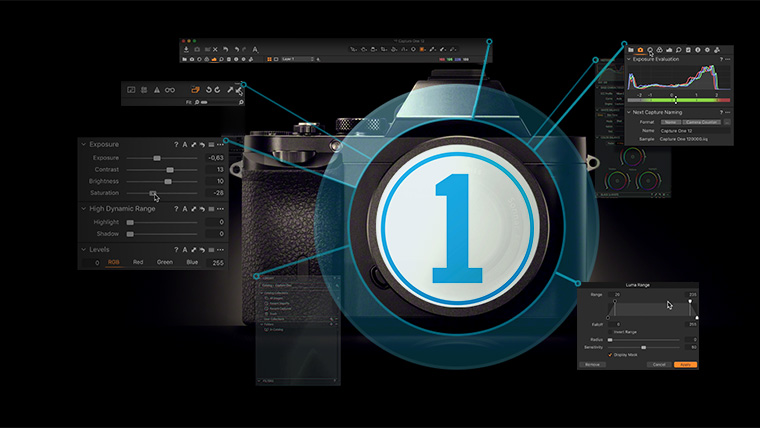Open the Output gear tool tab

click(x=708, y=50)
